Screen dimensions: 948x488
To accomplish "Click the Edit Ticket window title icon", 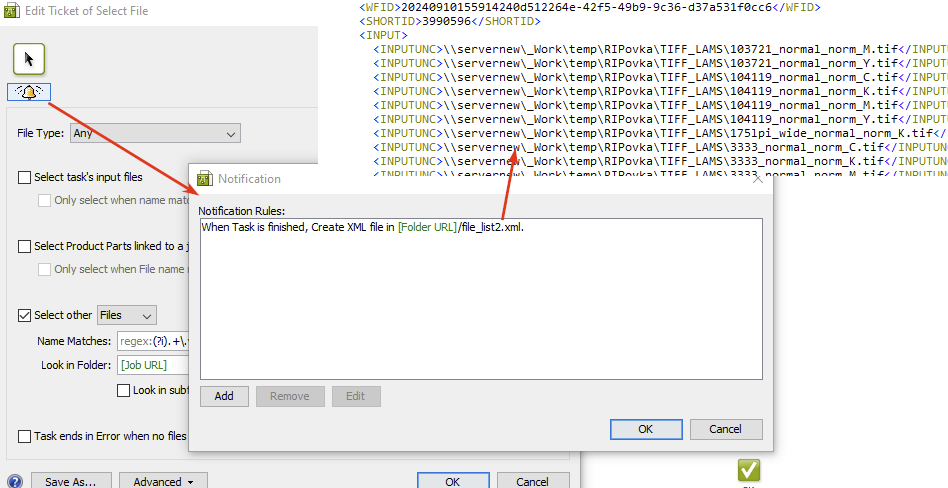I will [x=12, y=10].
